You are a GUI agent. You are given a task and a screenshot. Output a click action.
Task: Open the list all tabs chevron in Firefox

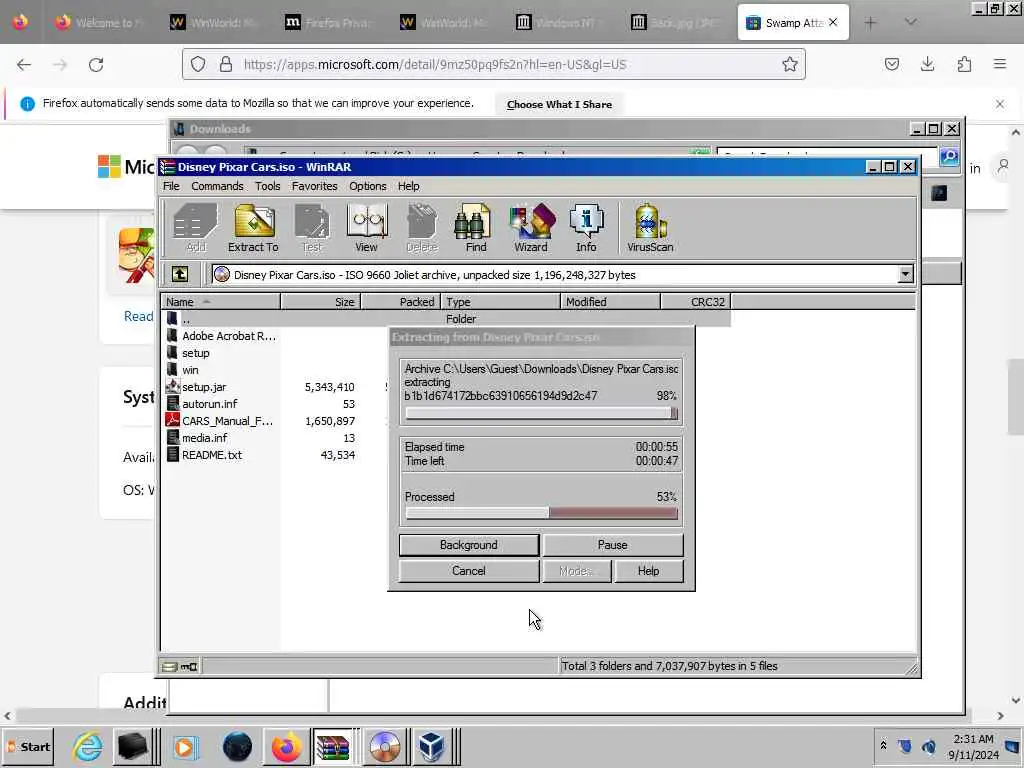[x=910, y=22]
